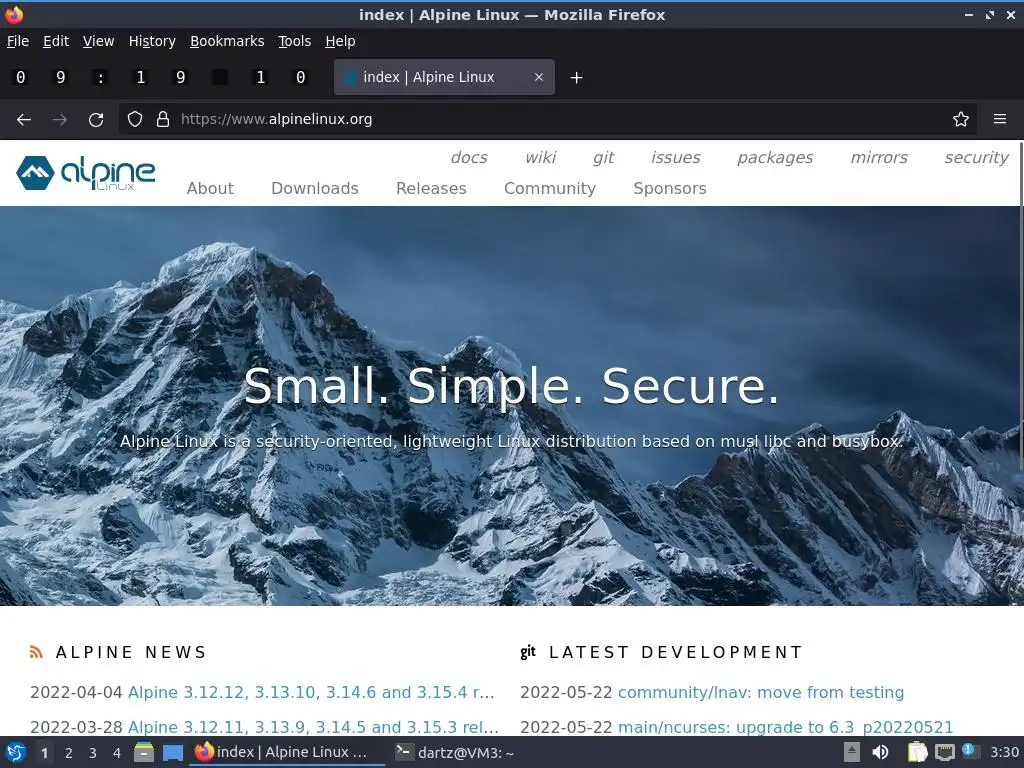
Task: Open the issues link
Action: [x=675, y=157]
